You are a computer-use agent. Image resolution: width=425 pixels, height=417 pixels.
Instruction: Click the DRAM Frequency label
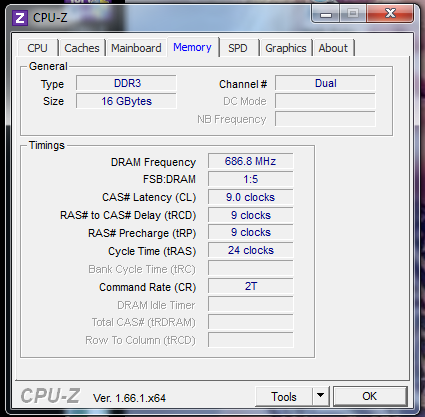[153, 162]
